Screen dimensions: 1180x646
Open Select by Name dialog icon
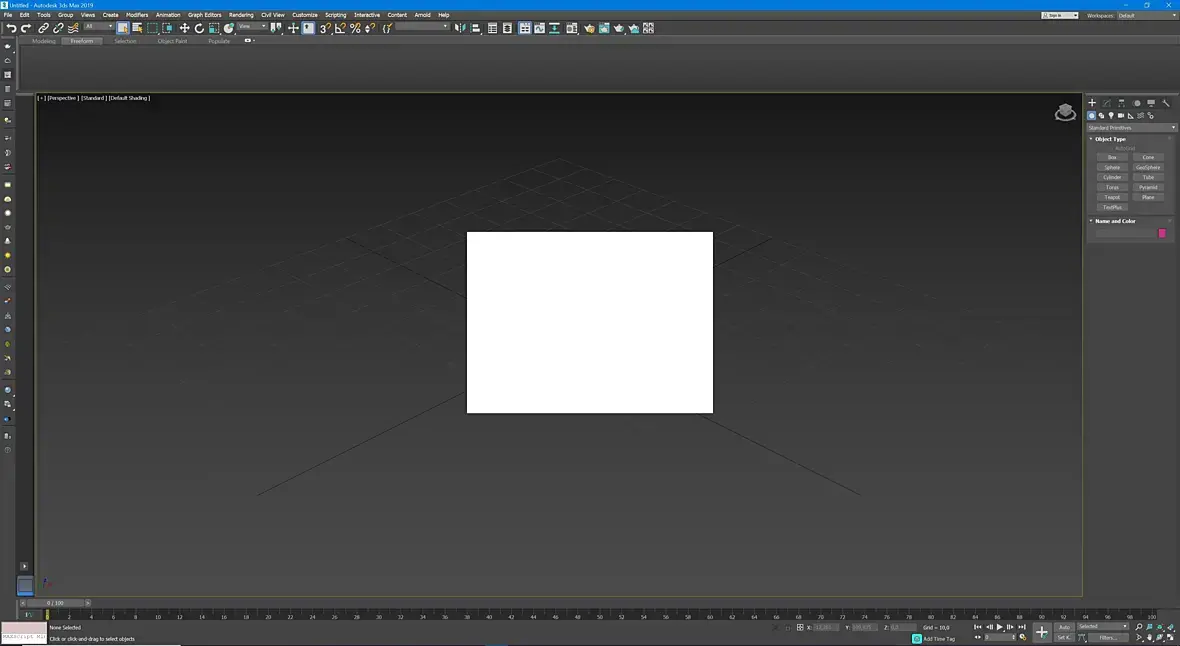pos(137,28)
